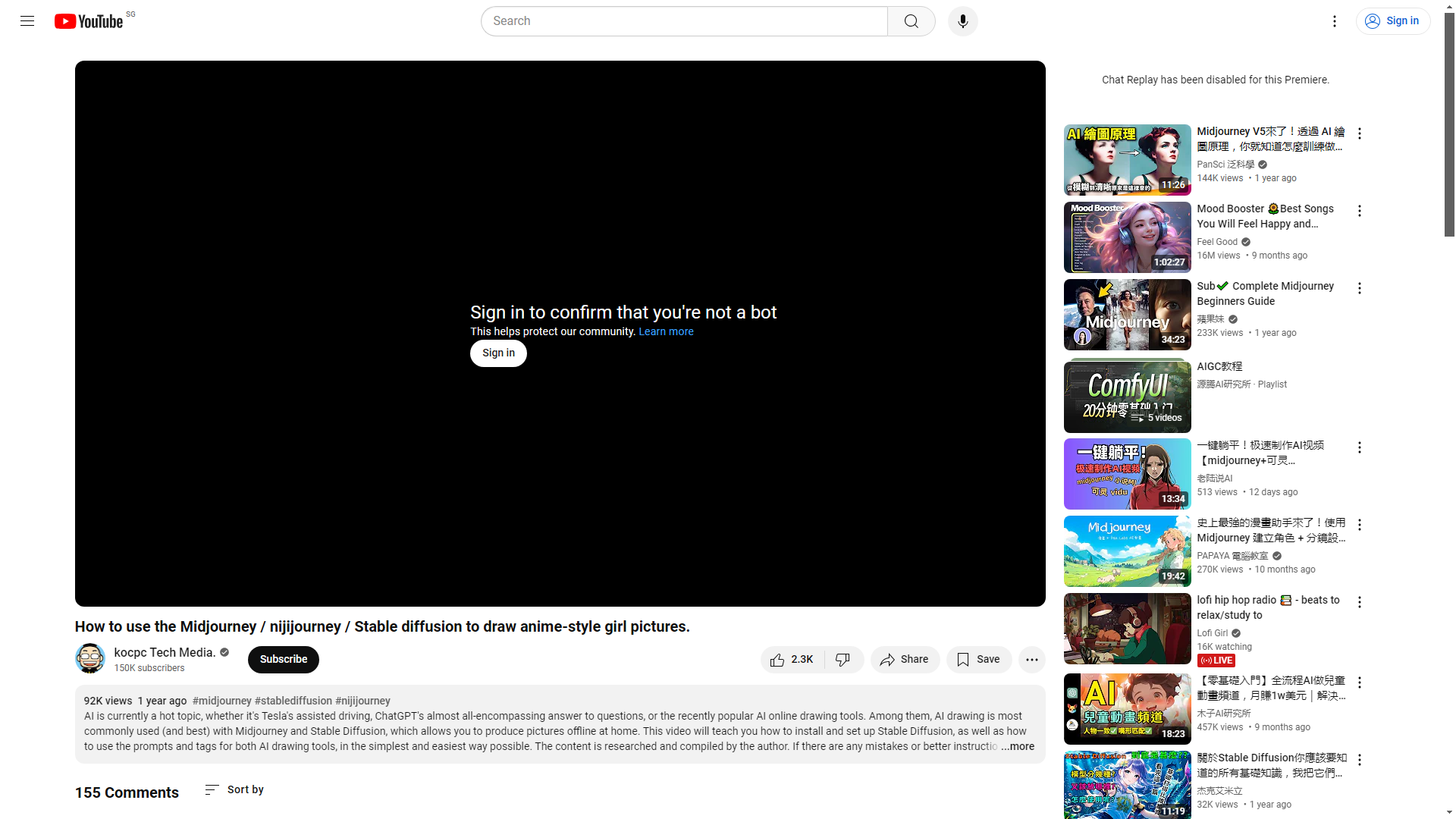Viewport: 1456px width, 819px height.
Task: Open options for lofi hip hop radio
Action: tap(1359, 603)
